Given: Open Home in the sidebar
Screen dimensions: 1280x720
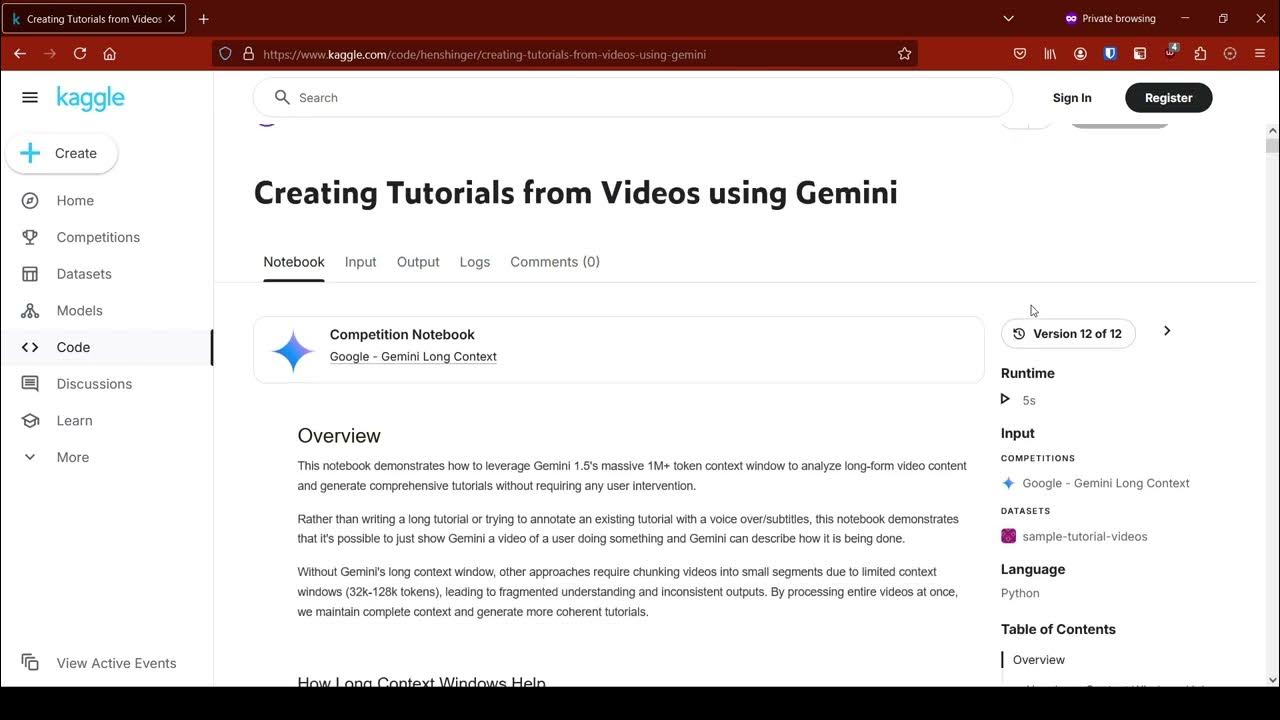Looking at the screenshot, I should (x=75, y=200).
